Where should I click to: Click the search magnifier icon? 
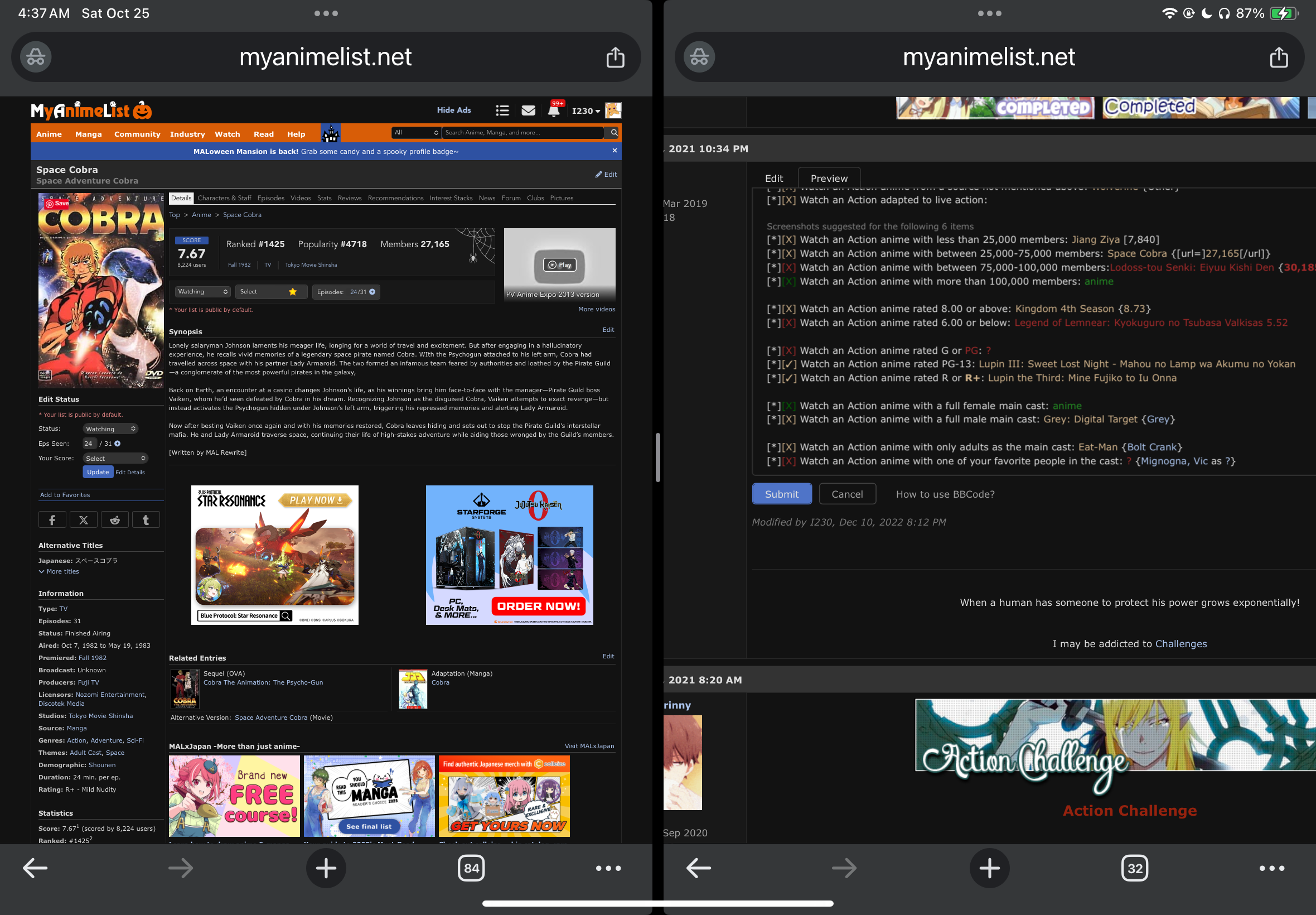point(613,132)
